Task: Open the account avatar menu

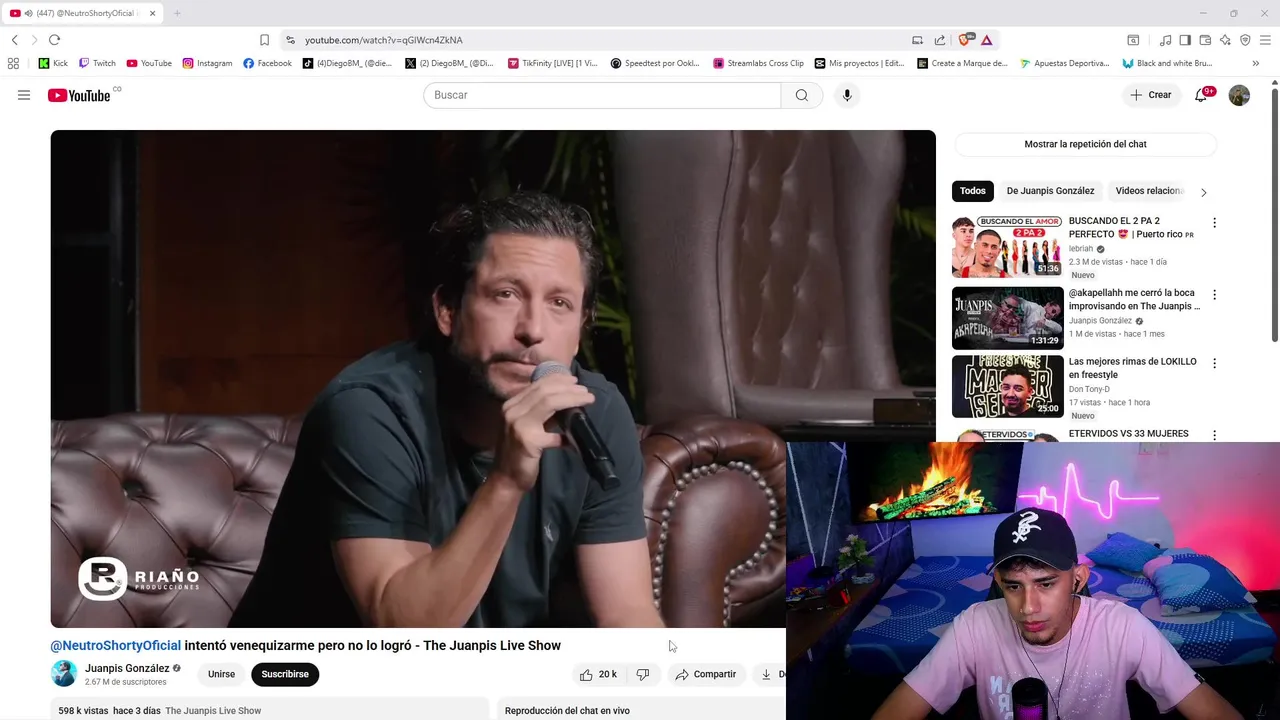Action: pyautogui.click(x=1239, y=95)
